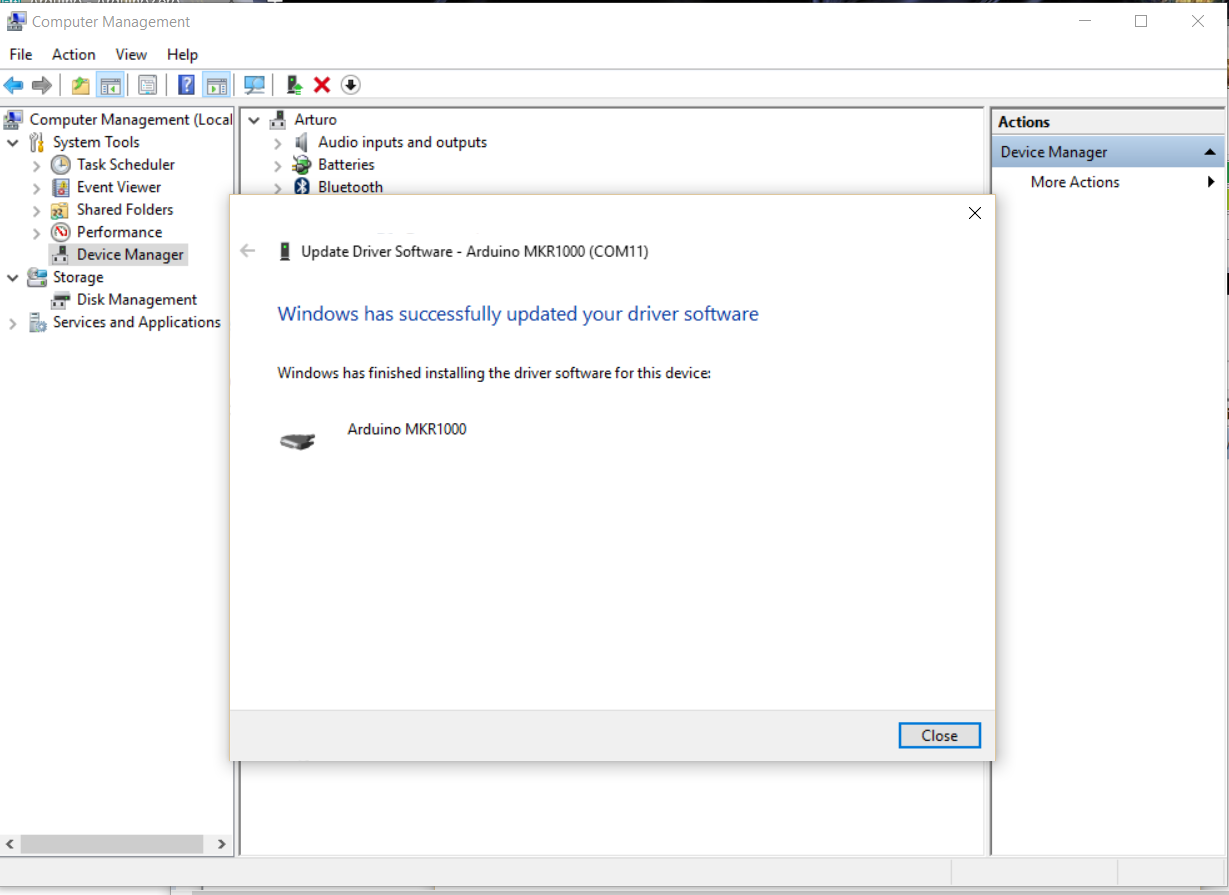Click Scan for hardware changes icon

(255, 85)
